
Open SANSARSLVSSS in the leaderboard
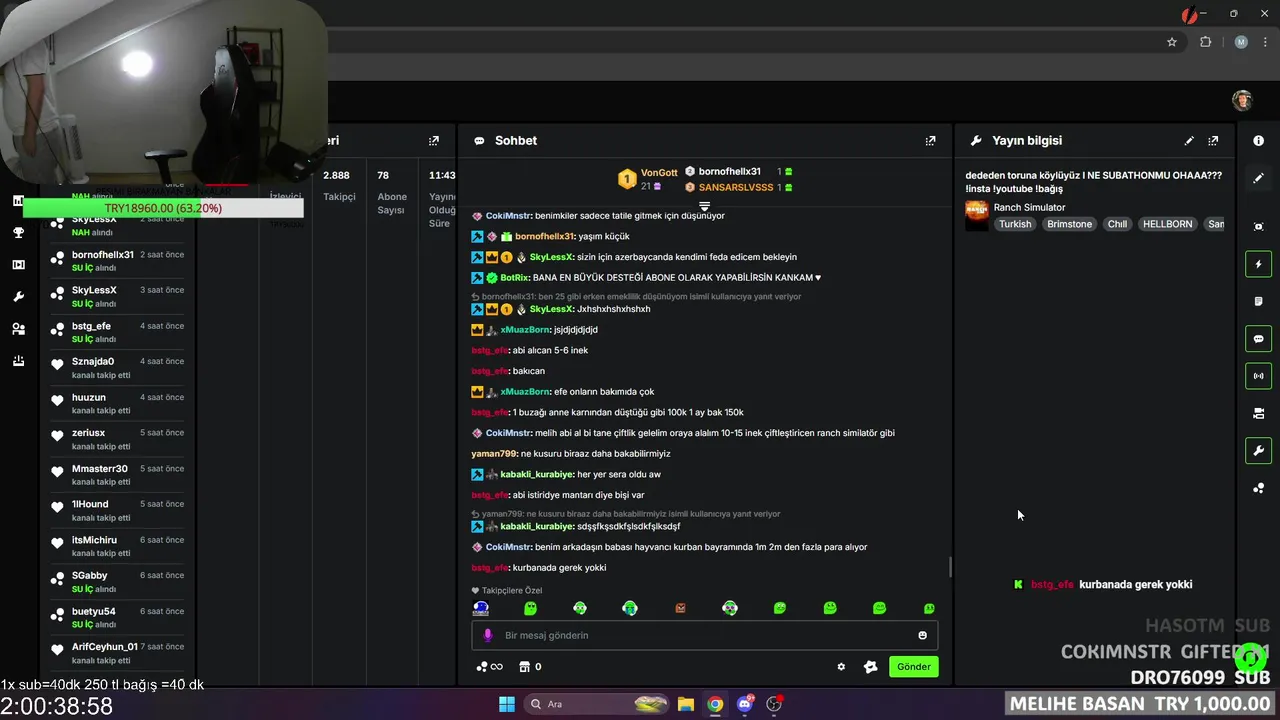736,187
